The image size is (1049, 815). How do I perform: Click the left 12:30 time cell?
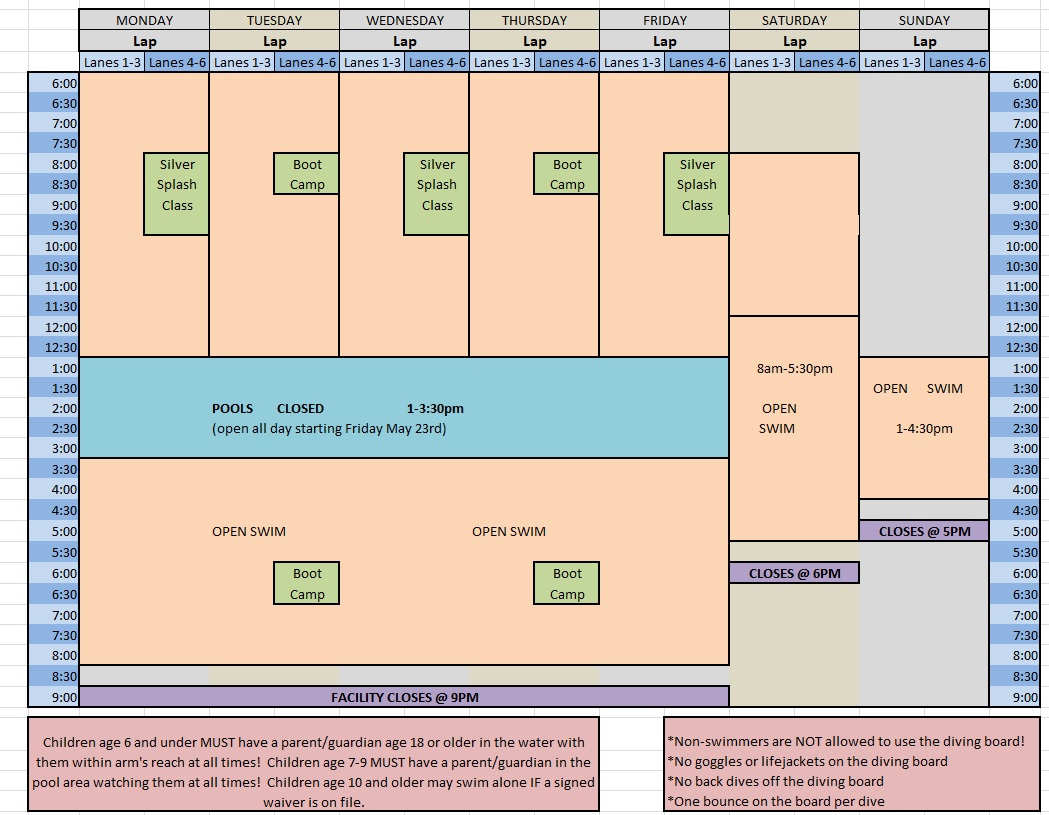[54, 347]
